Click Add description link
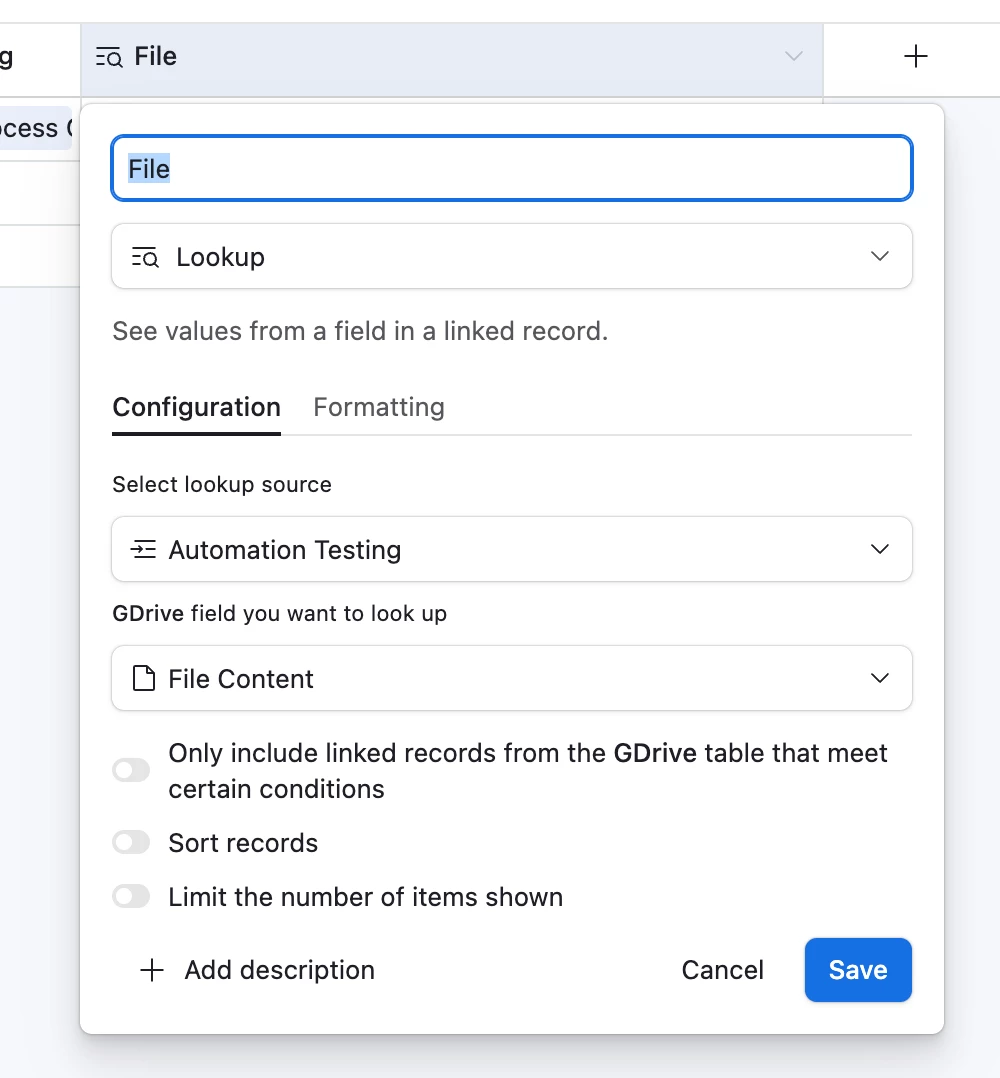 (279, 970)
